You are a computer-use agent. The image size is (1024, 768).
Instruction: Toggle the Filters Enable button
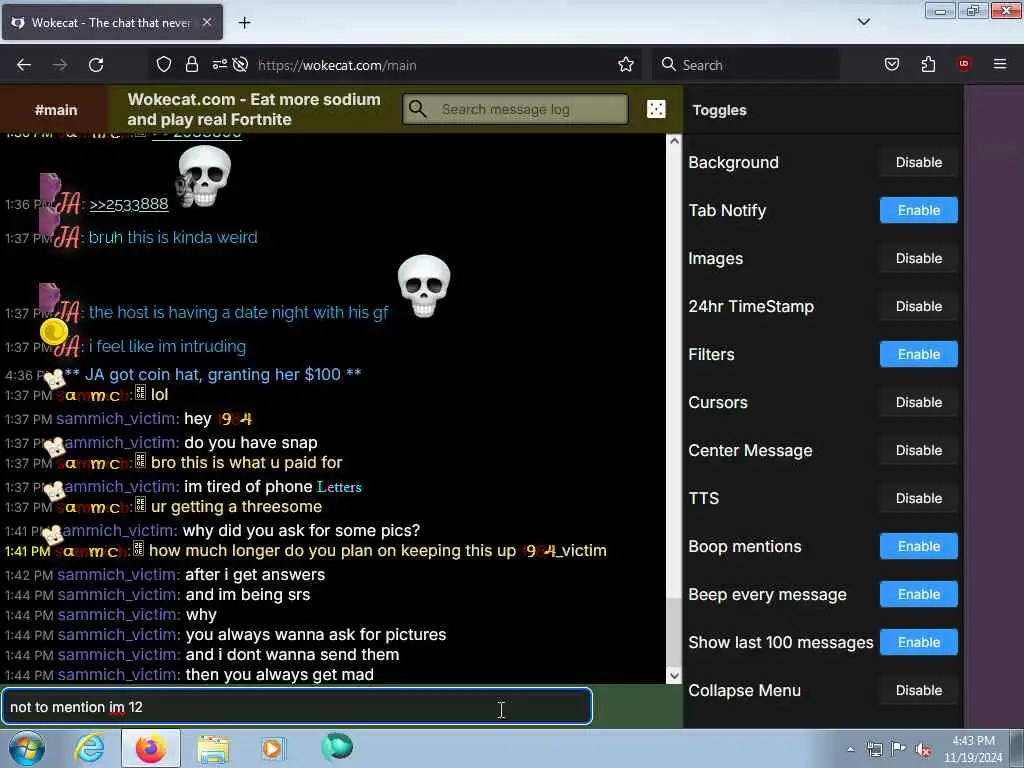pyautogui.click(x=918, y=354)
